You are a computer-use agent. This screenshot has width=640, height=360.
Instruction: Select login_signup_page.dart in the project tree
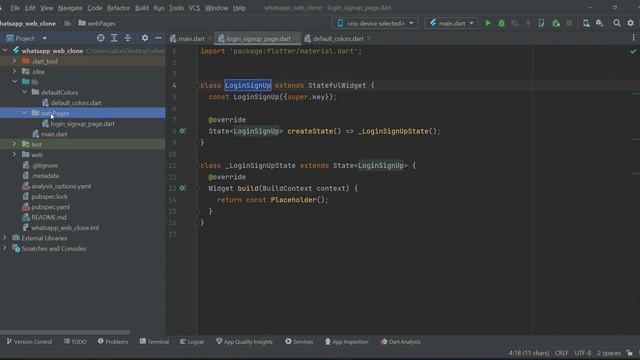tap(82, 124)
